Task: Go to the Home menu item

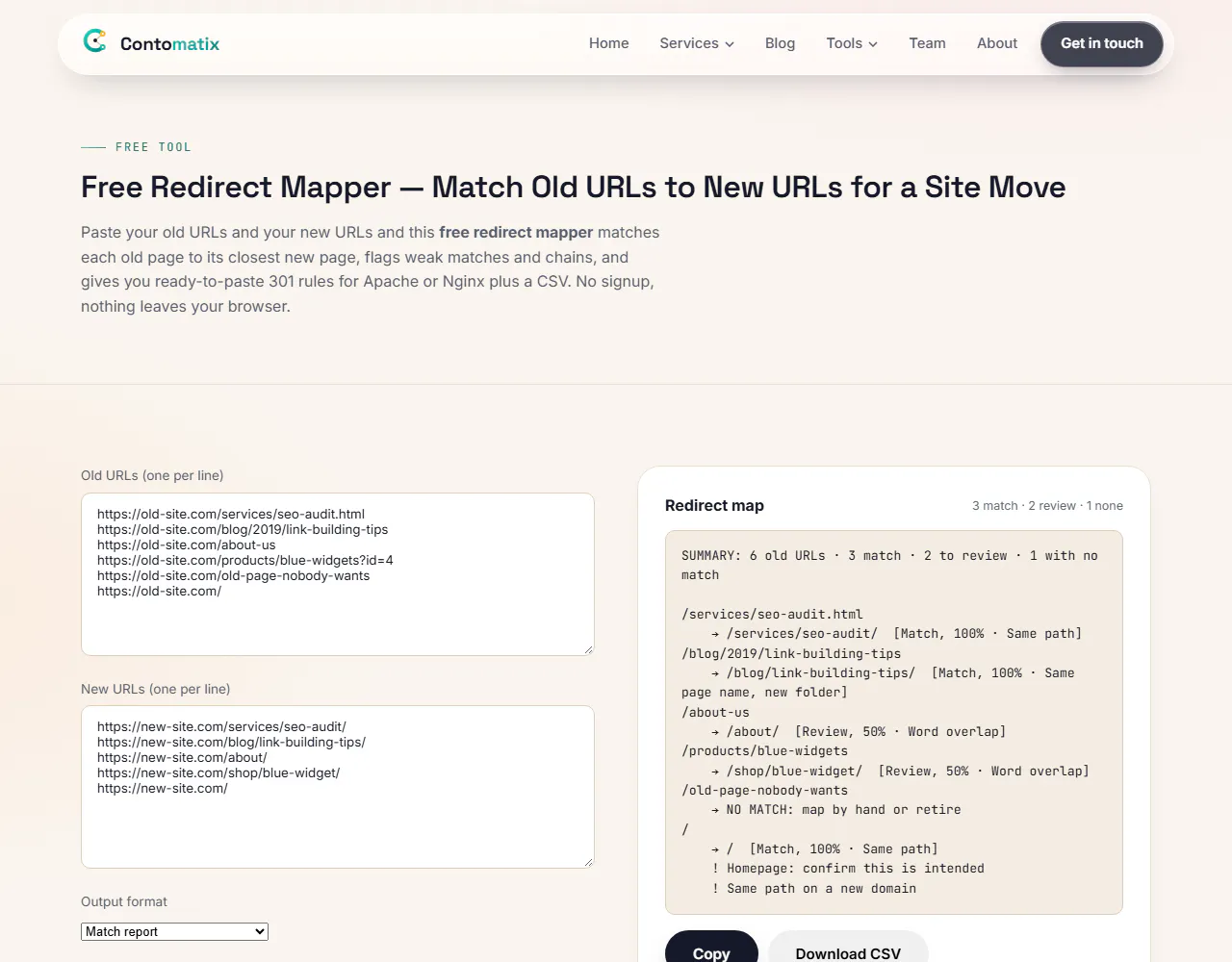Action: click(x=608, y=43)
